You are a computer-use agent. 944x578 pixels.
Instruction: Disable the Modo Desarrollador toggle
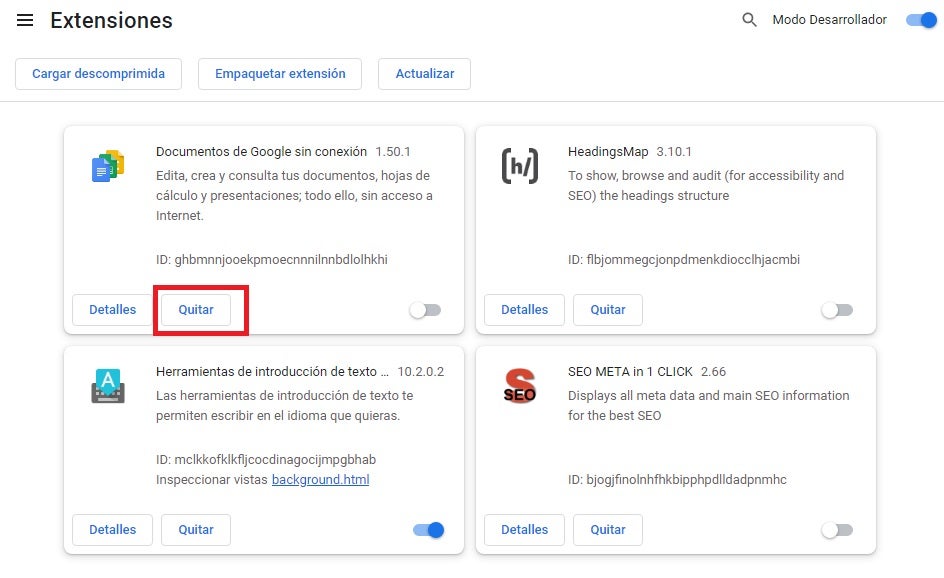point(920,20)
